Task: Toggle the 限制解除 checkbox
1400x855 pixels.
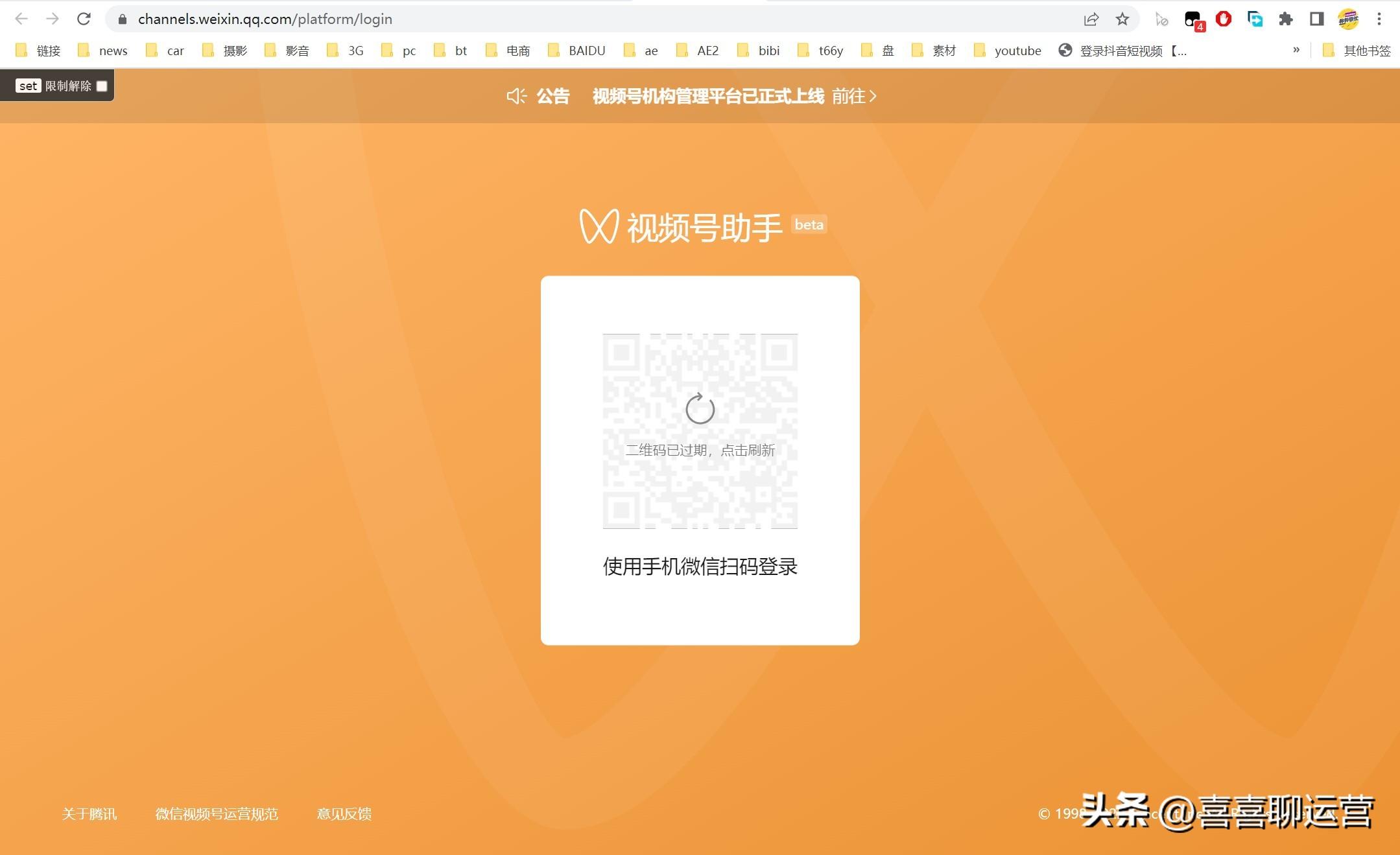Action: [x=102, y=86]
